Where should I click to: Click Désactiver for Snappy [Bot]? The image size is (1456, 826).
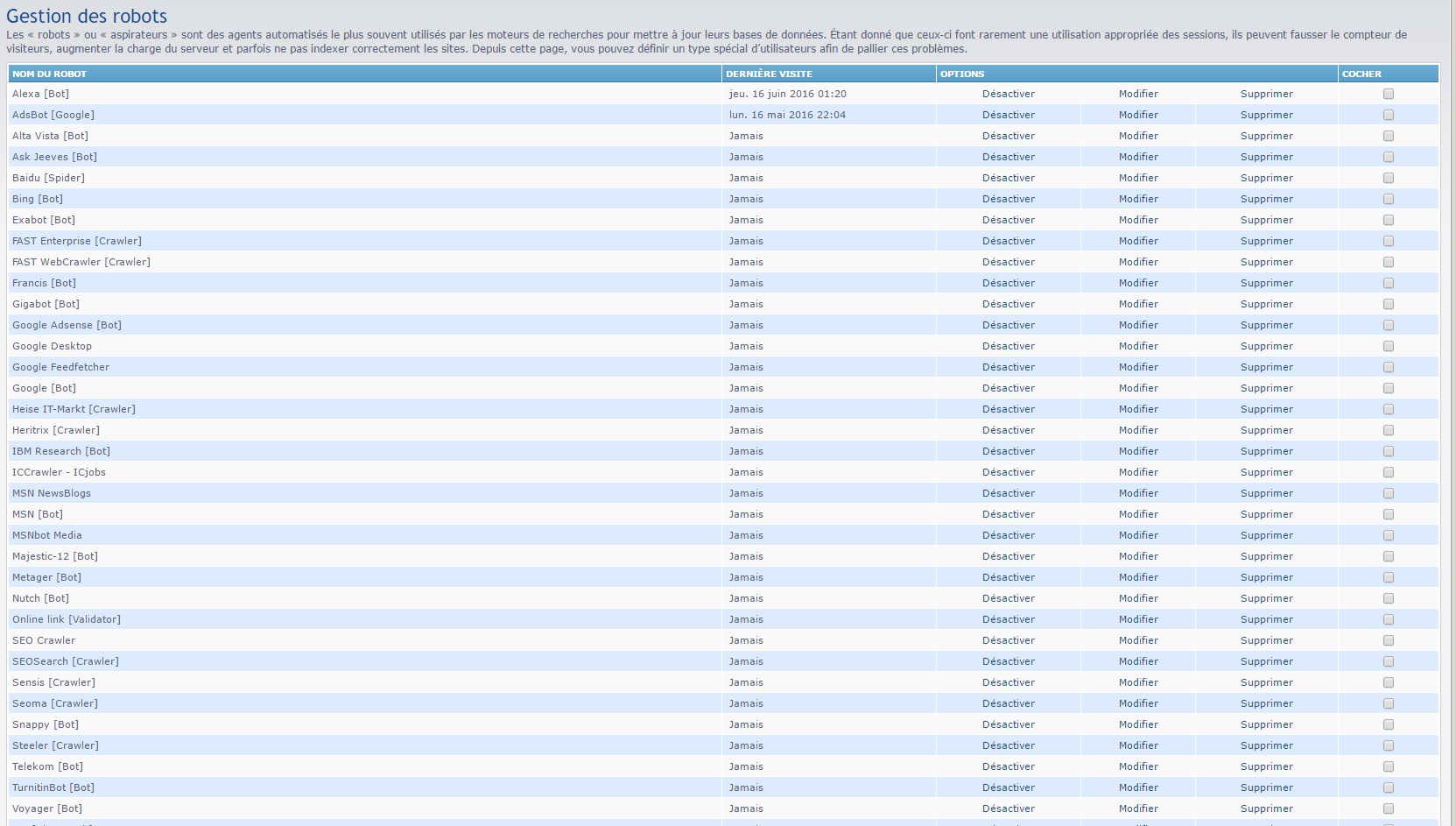tap(1009, 724)
